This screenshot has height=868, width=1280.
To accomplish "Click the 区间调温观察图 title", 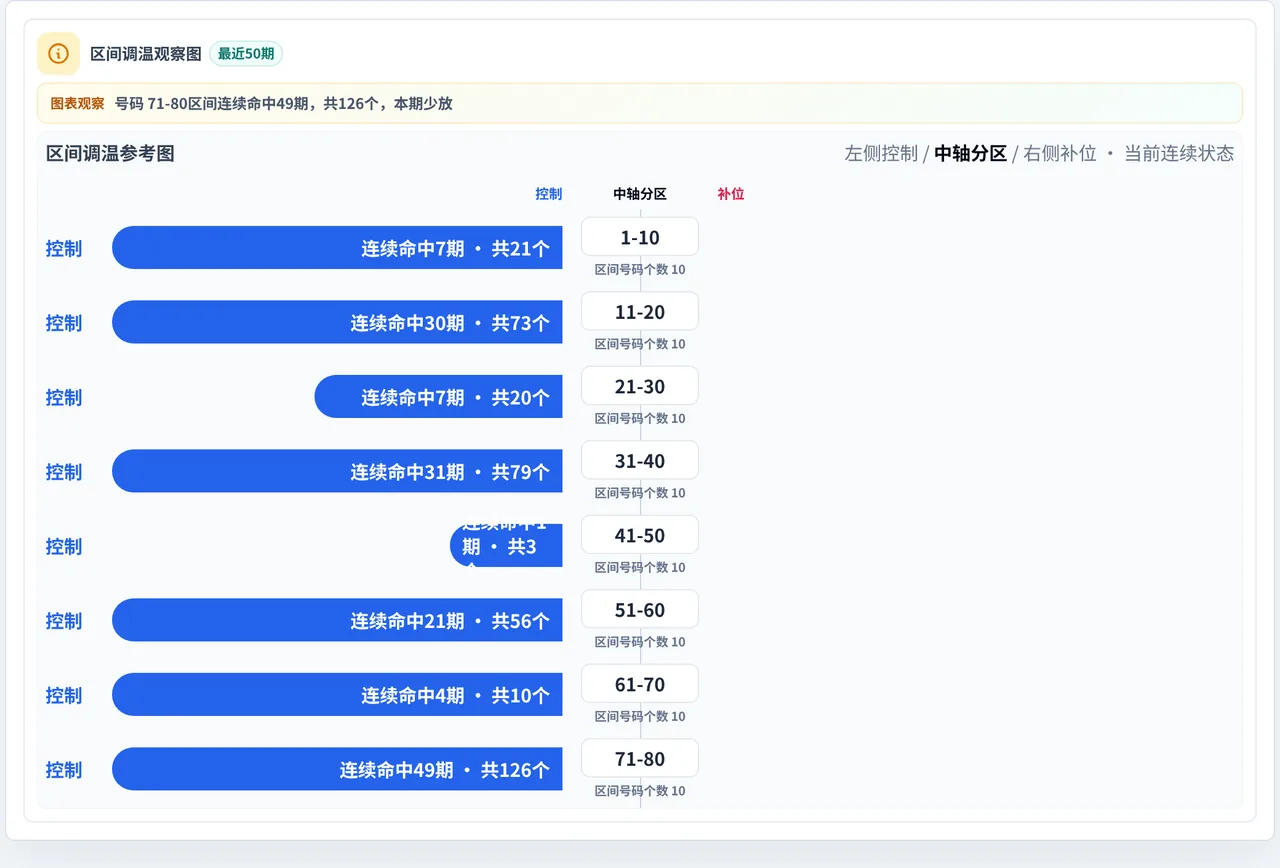I will [x=146, y=53].
